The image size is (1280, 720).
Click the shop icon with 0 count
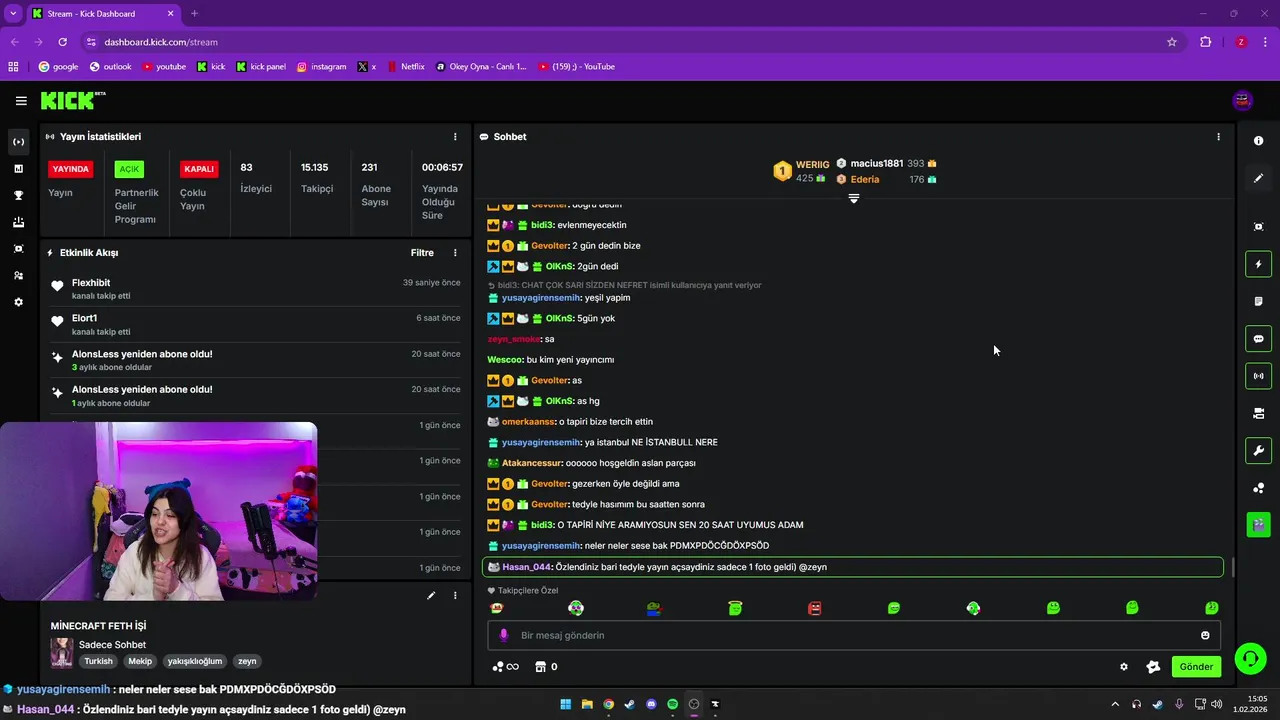[547, 667]
